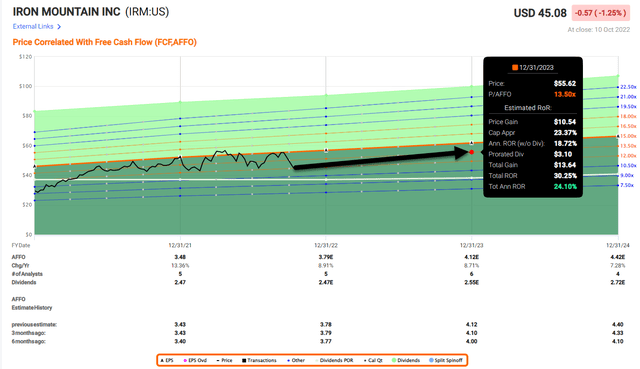Click the 22.50x multiple label on right axis
Screen dimensions: 640x369
628,87
